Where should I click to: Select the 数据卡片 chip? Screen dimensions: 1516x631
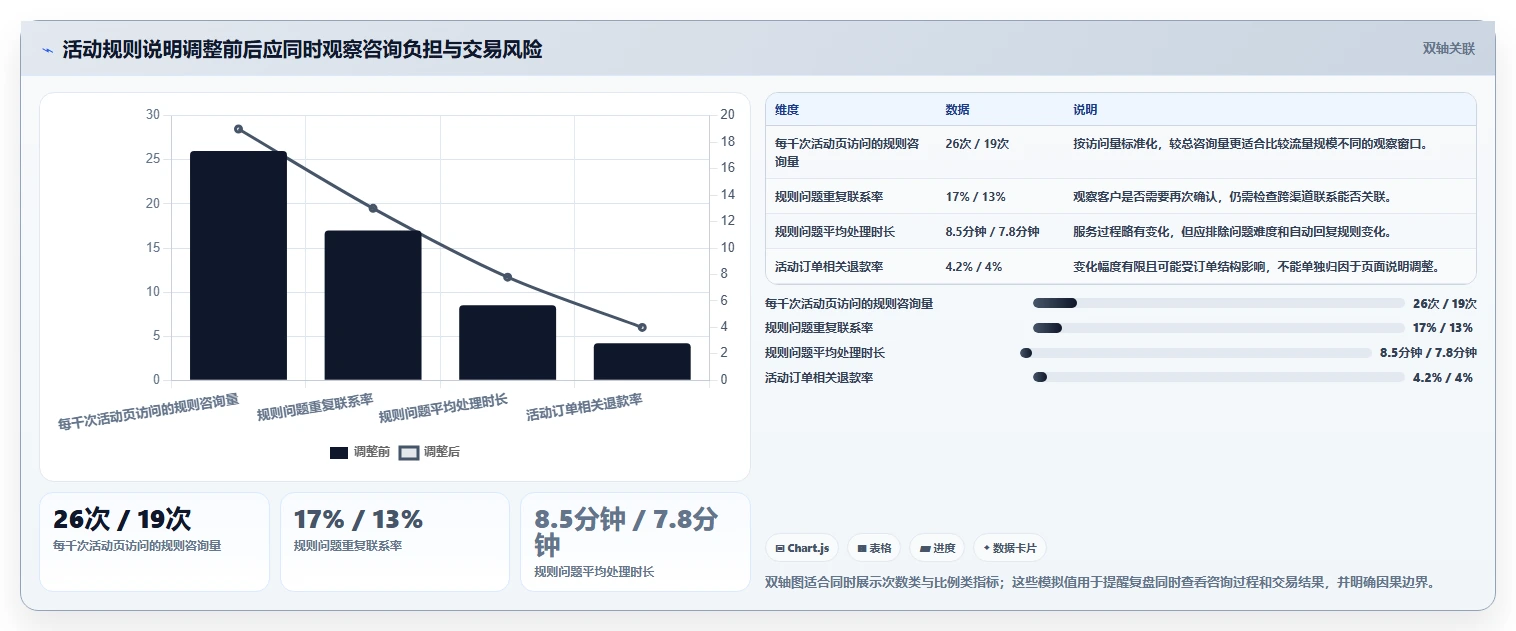pyautogui.click(x=1010, y=548)
